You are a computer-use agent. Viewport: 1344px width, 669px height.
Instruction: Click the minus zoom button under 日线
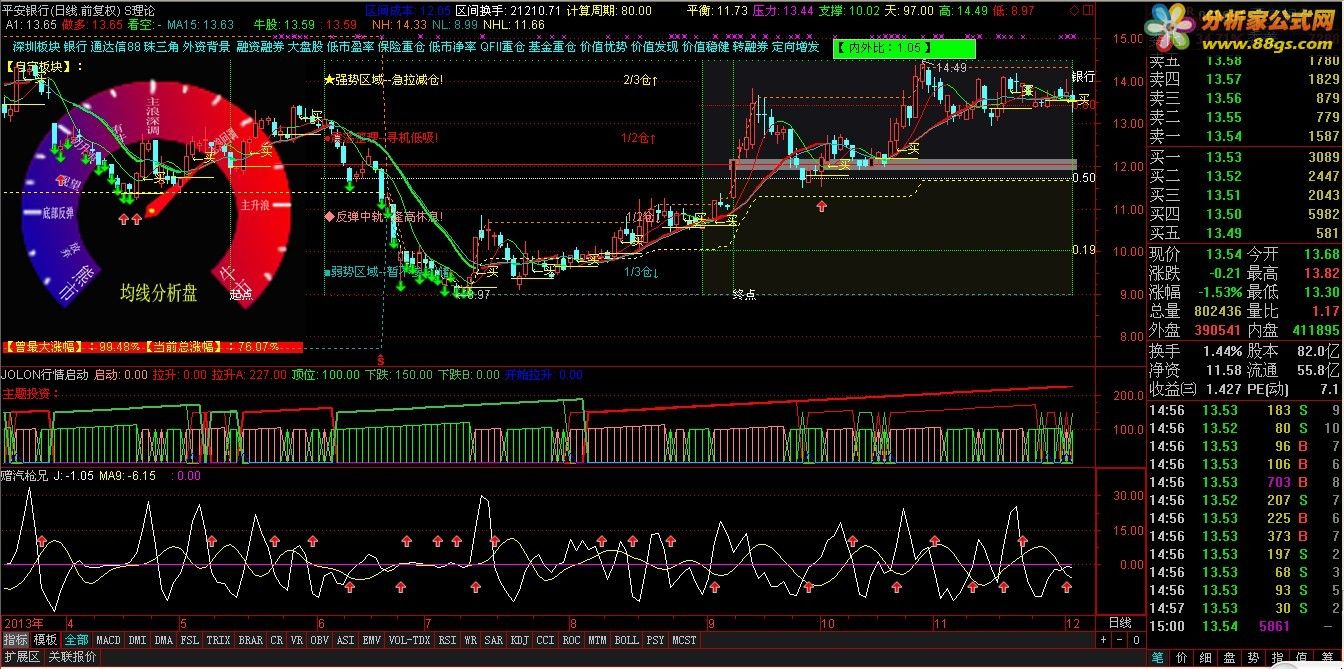(x=1120, y=640)
